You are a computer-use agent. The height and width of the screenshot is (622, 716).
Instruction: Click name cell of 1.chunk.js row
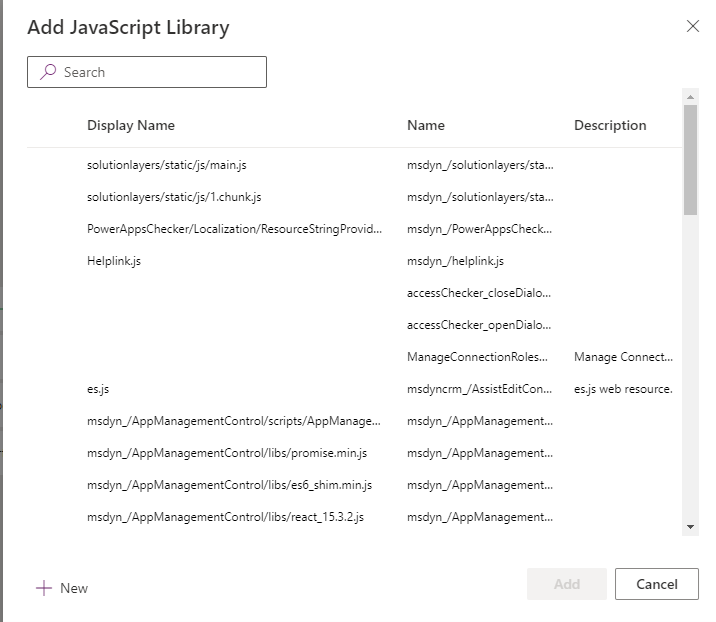[480, 197]
